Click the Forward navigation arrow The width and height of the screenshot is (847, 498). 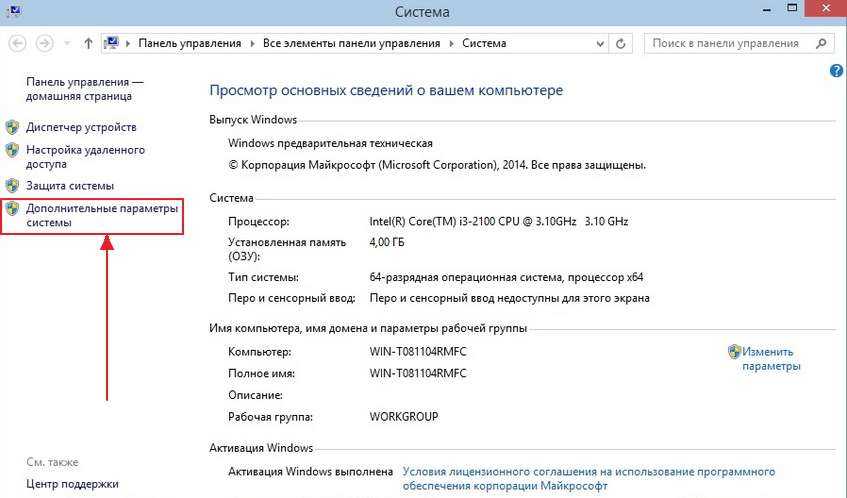click(44, 44)
